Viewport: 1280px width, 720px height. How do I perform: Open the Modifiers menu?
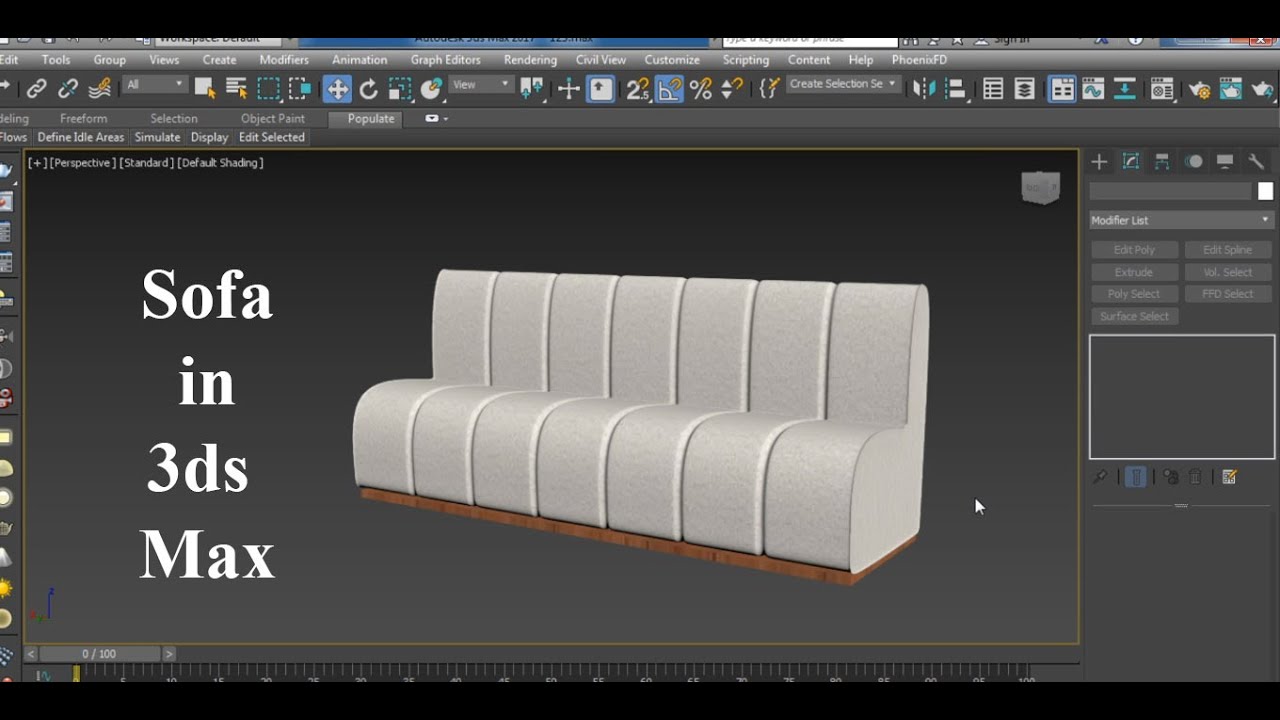click(284, 60)
